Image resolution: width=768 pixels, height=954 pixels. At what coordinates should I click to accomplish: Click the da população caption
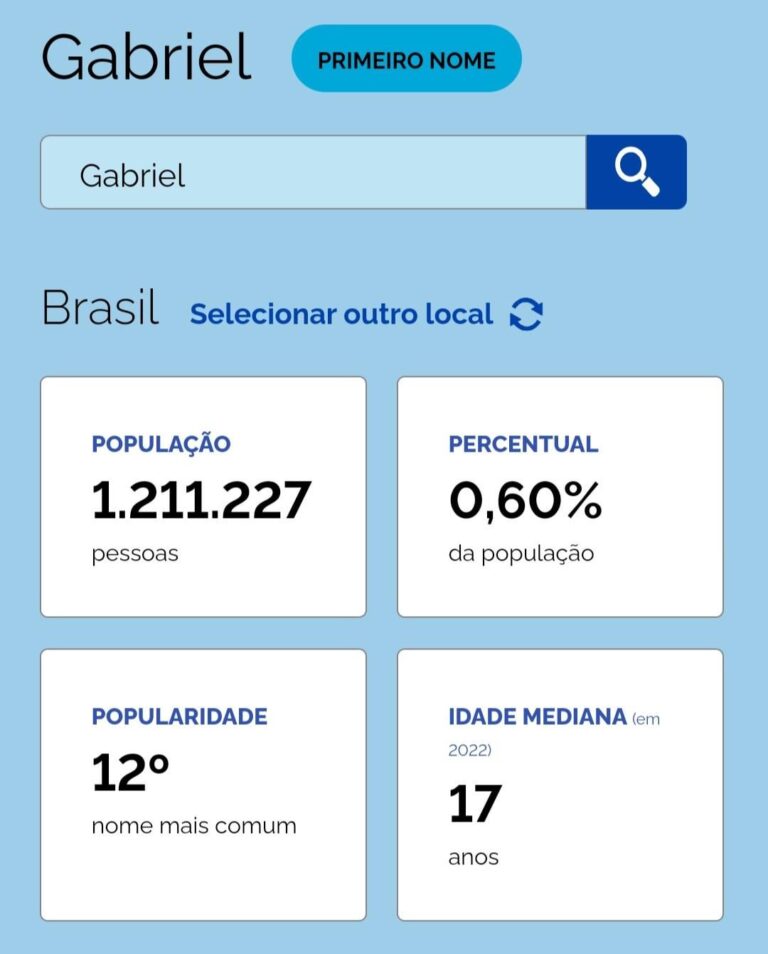click(x=521, y=553)
